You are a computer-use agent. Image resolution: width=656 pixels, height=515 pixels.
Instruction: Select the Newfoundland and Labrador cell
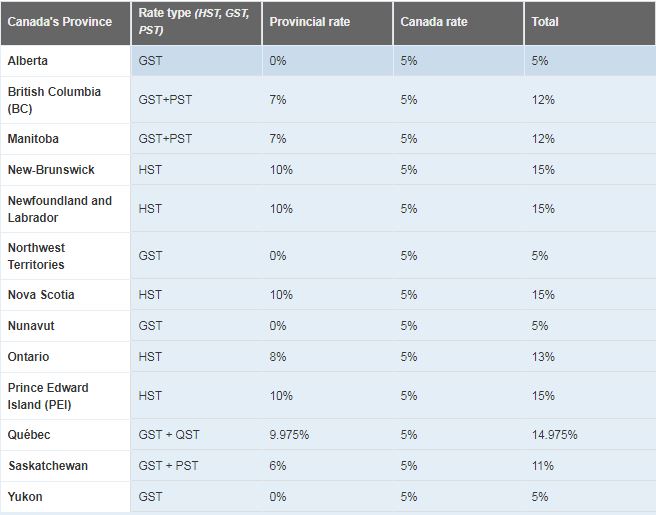coord(59,209)
